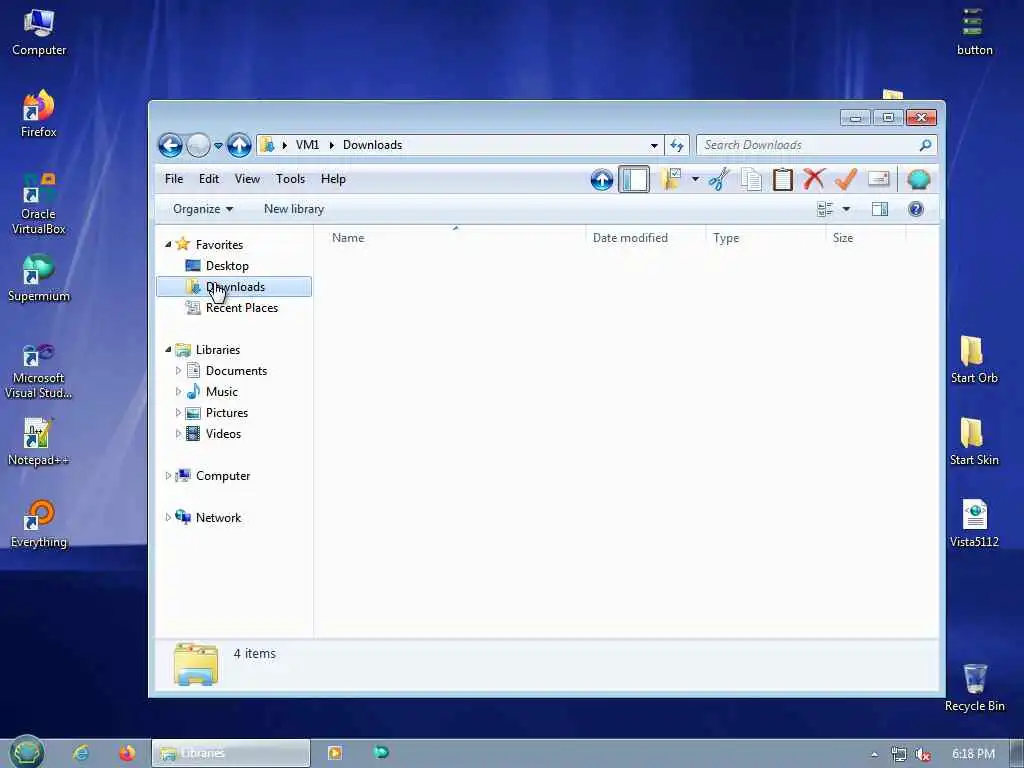The width and height of the screenshot is (1024, 768).
Task: Open the Organize dropdown
Action: [202, 209]
